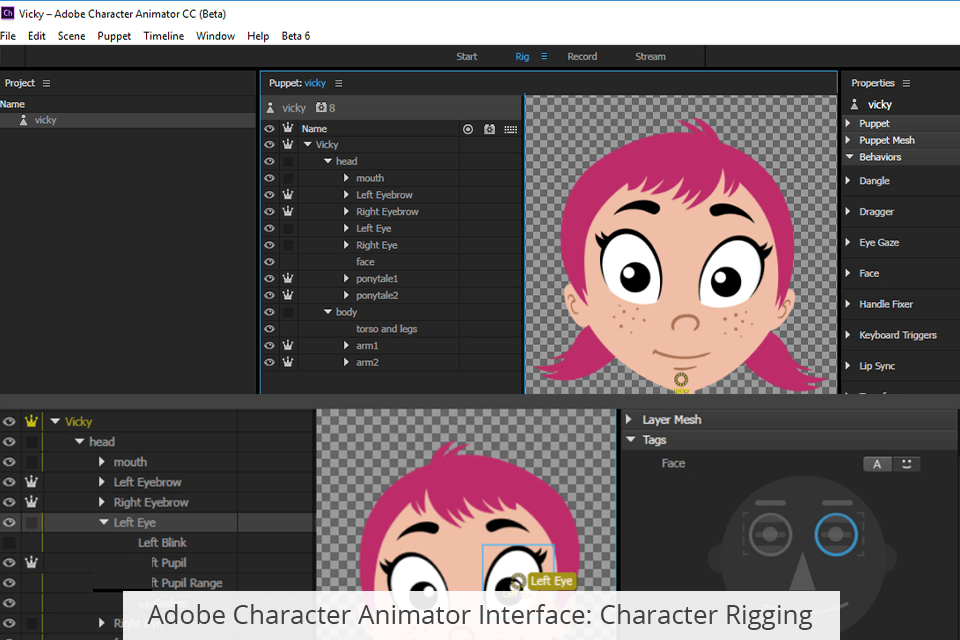Viewport: 960px width, 640px height.
Task: Toggle visibility of the body group
Action: pos(269,312)
